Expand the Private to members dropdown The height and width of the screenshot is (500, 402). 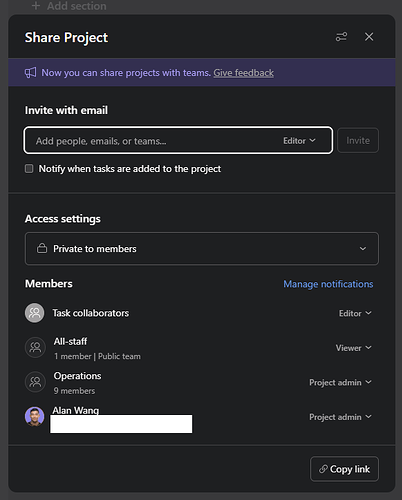(202, 249)
